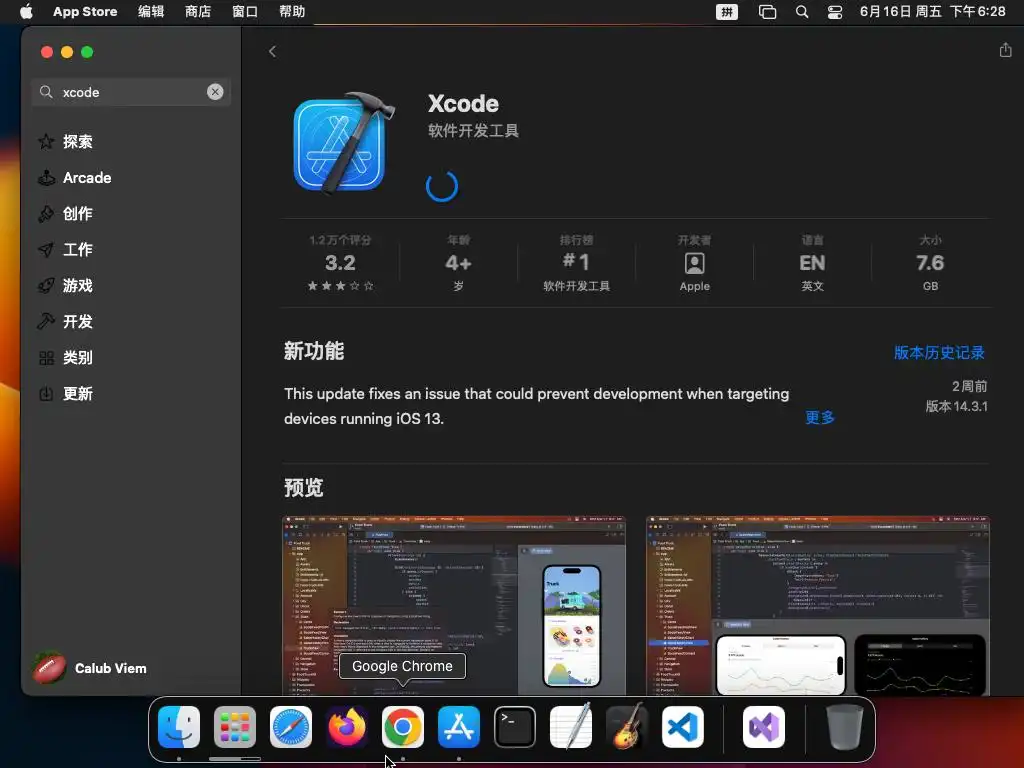Click the date and time in menu bar

[x=933, y=12]
